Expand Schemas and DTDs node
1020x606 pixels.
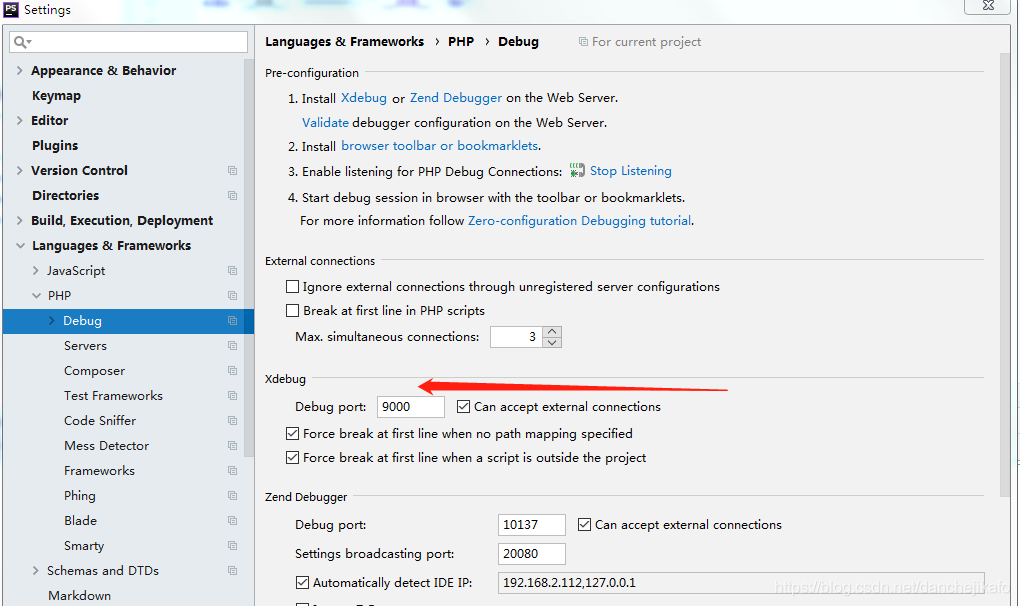tap(36, 571)
